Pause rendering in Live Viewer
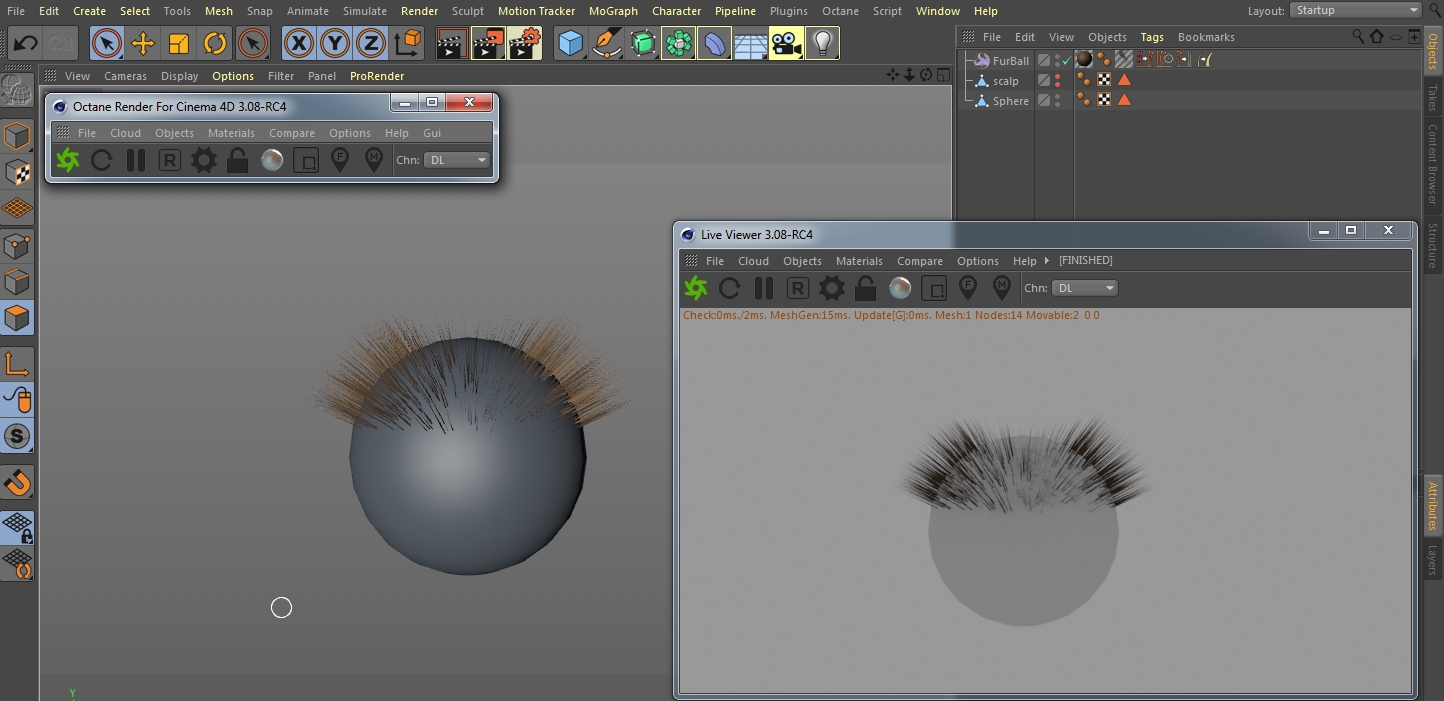This screenshot has height=701, width=1444. (x=764, y=289)
